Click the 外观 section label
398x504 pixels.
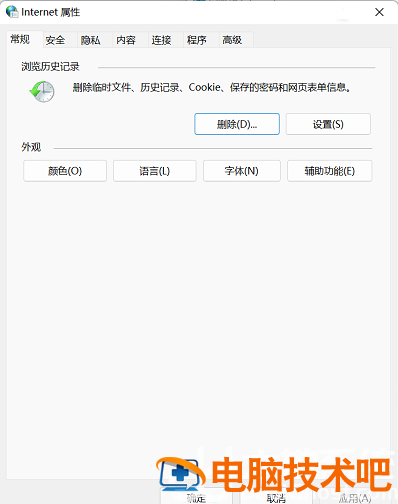pyautogui.click(x=31, y=147)
